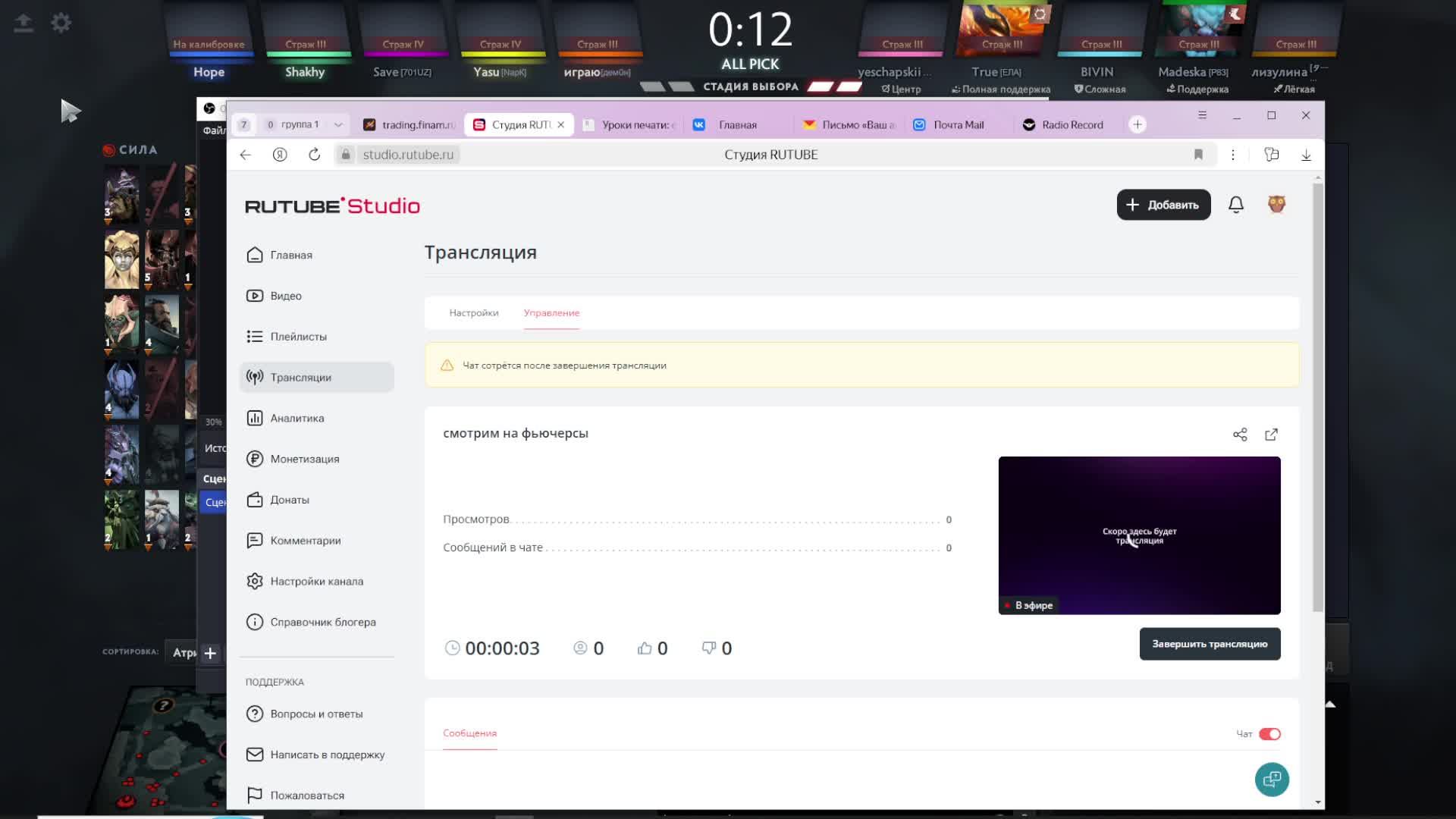Click the browser reload page icon

(x=314, y=155)
